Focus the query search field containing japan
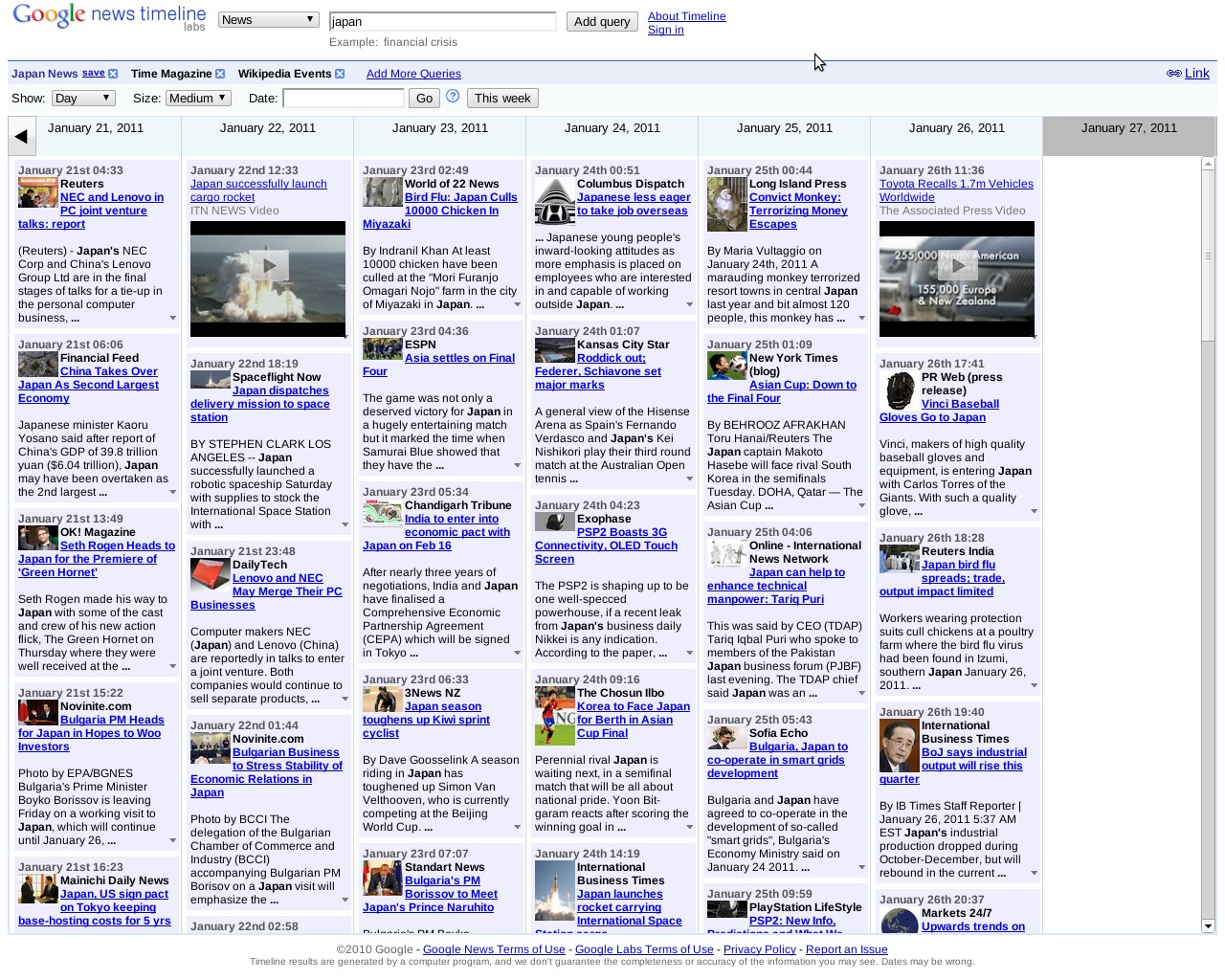This screenshot has width=1225, height=980. tap(442, 21)
